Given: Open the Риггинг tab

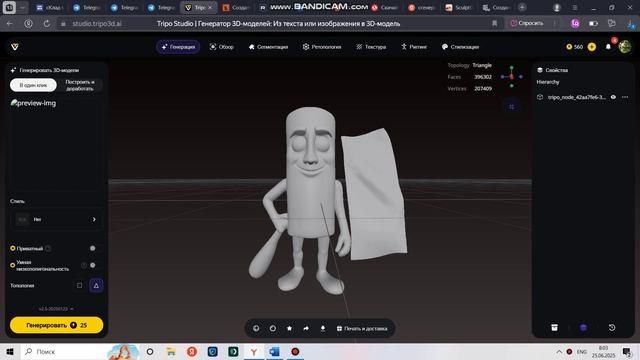Looking at the screenshot, I should pos(414,47).
